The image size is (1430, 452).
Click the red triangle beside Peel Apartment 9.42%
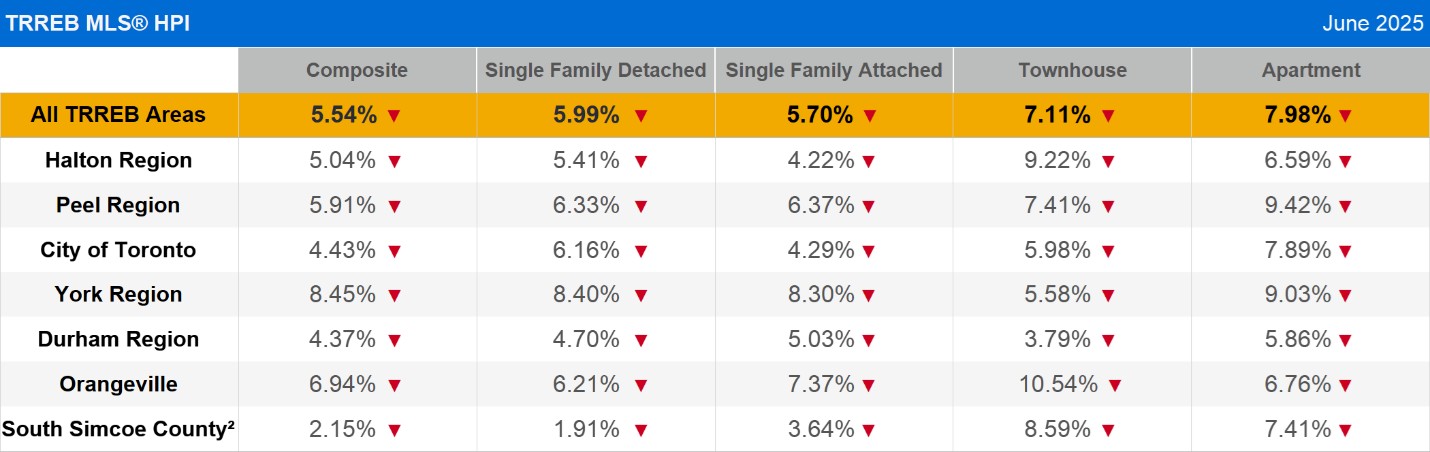point(1345,206)
